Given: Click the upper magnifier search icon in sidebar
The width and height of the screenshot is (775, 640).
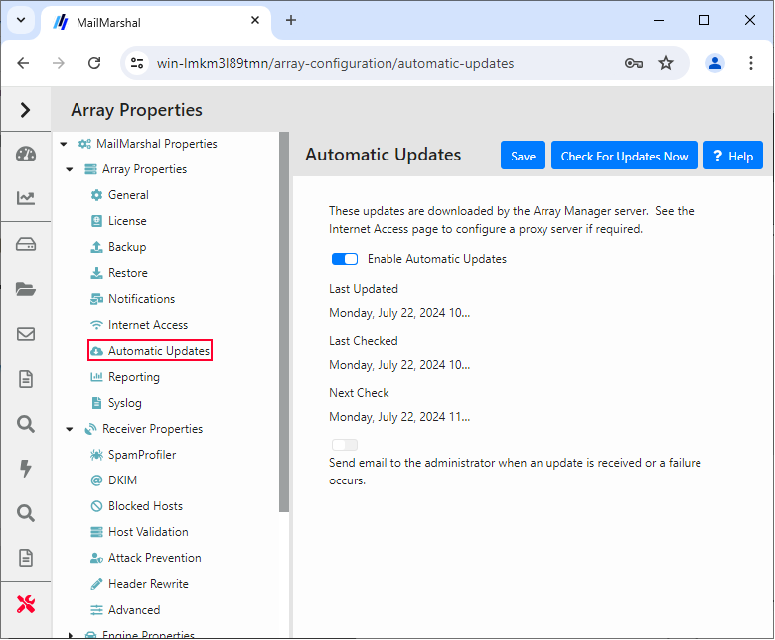Looking at the screenshot, I should tap(26, 424).
